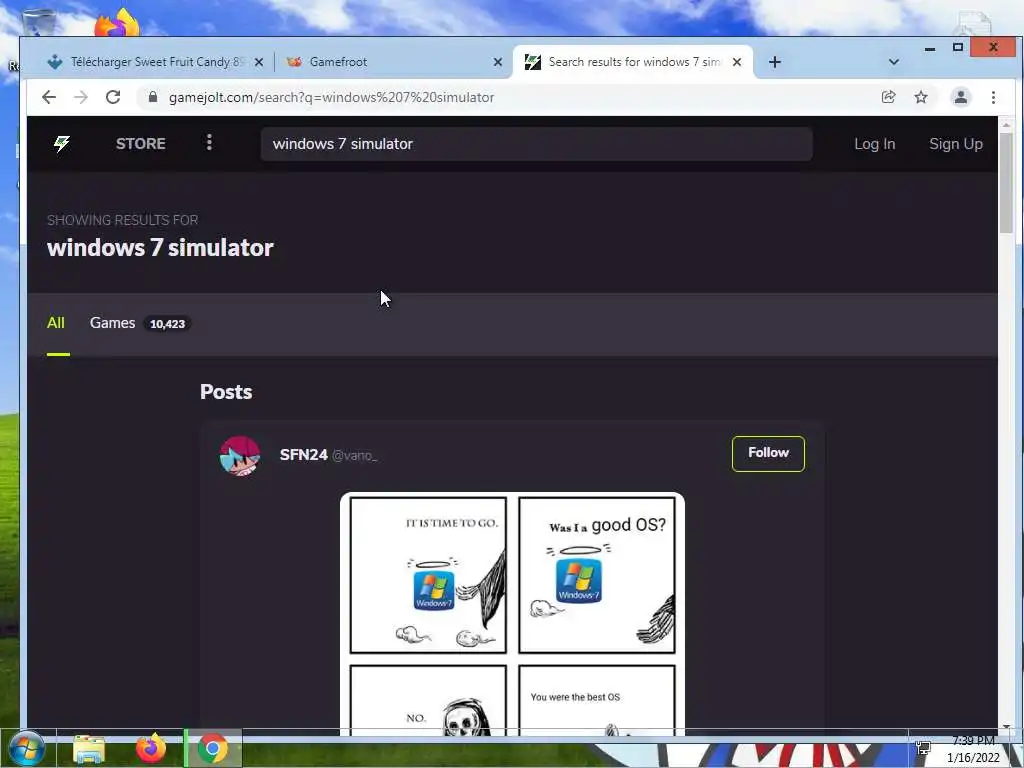The image size is (1024, 768).
Task: Open the Windows Start menu orb
Action: (27, 748)
